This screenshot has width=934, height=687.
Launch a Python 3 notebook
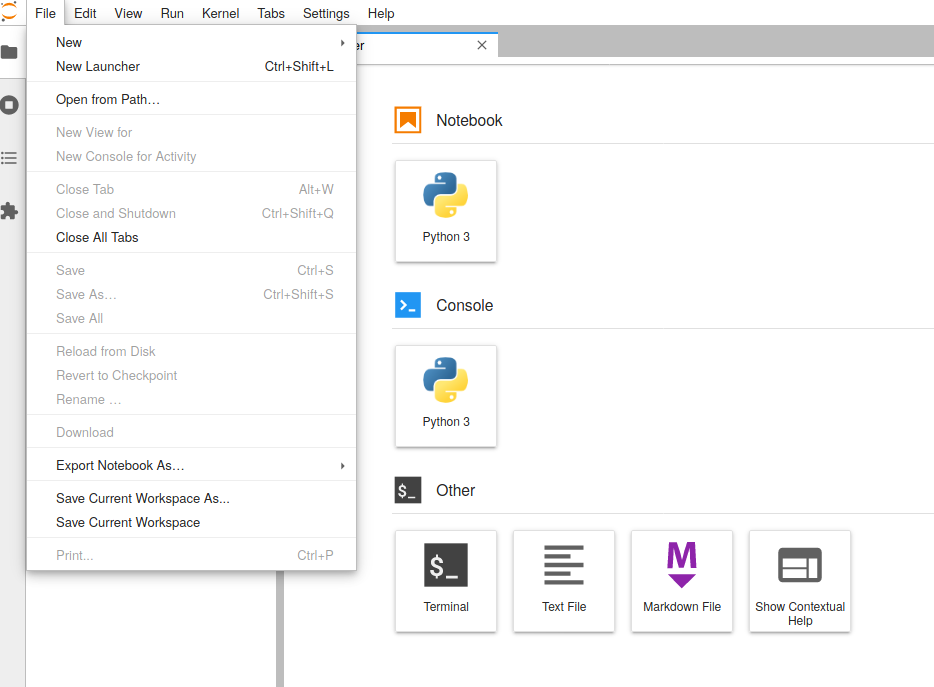(445, 211)
